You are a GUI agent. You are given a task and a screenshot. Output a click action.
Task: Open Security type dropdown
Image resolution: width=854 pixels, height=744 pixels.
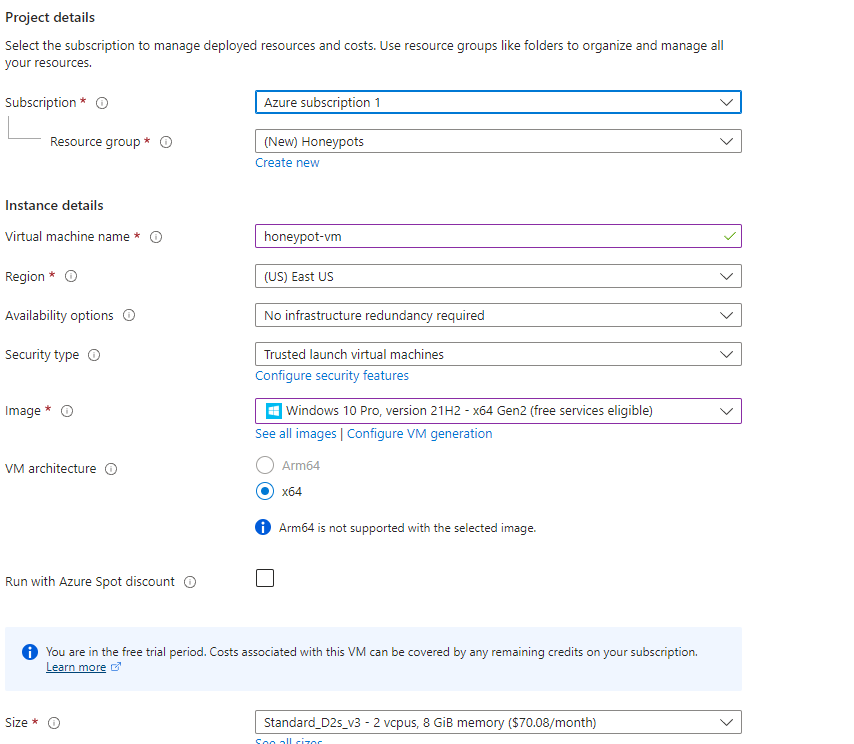(498, 355)
